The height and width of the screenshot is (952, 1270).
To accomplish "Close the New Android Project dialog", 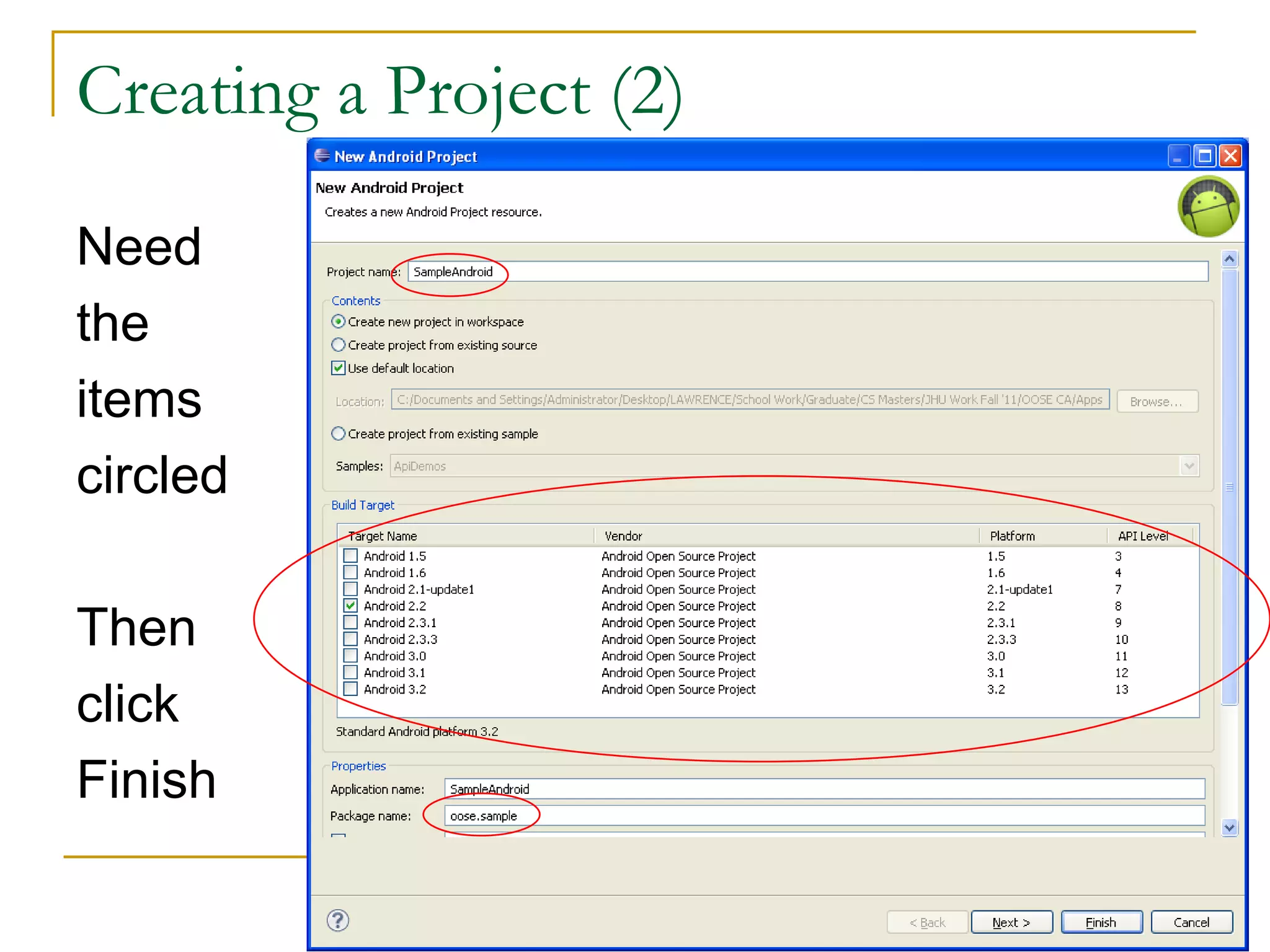I will 1231,156.
